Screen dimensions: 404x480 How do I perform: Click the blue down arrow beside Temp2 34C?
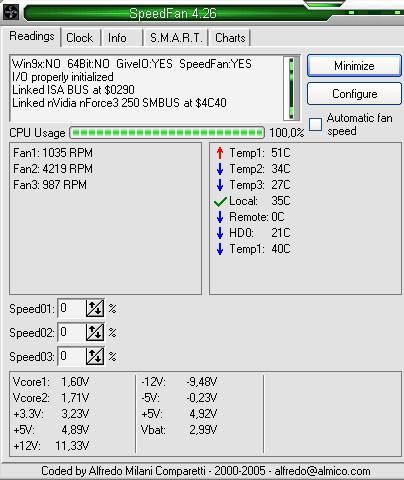click(220, 169)
